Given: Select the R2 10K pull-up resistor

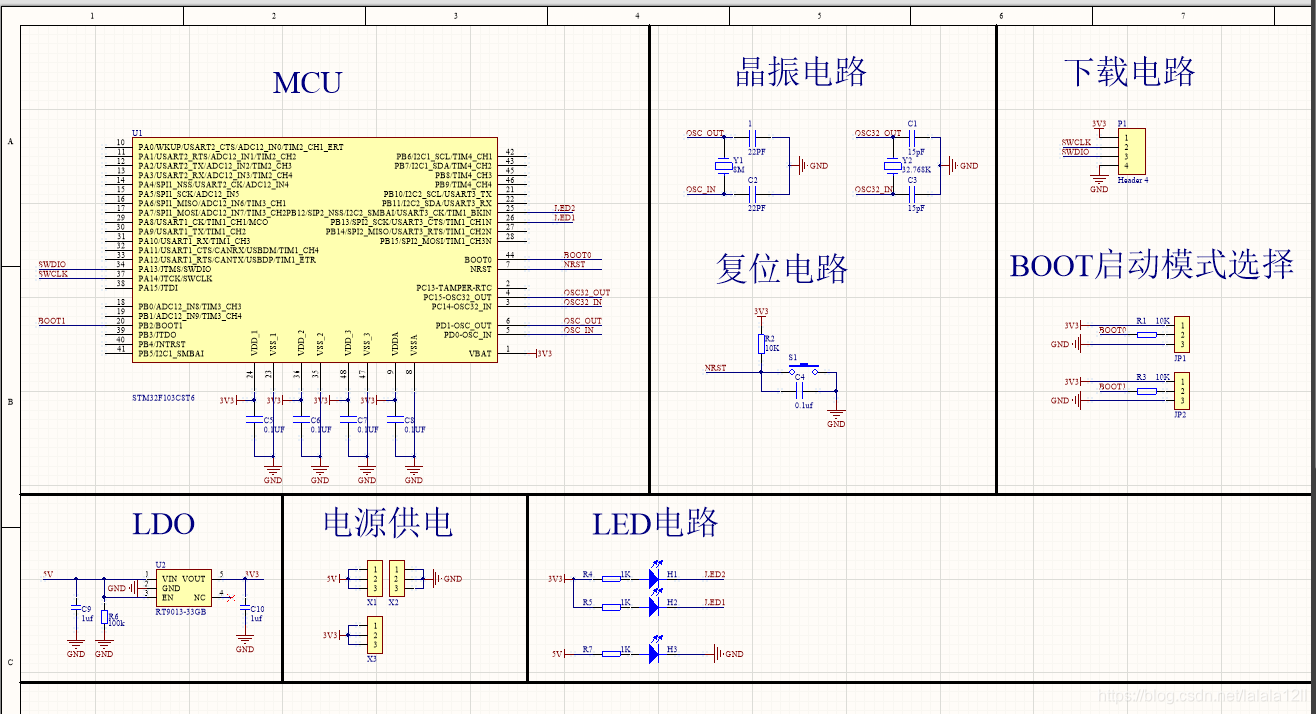Looking at the screenshot, I should (x=761, y=344).
